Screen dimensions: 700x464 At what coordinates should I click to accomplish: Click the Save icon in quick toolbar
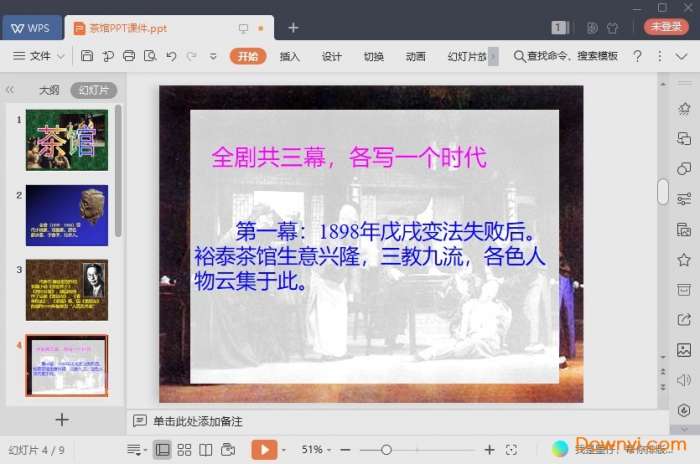(x=87, y=56)
